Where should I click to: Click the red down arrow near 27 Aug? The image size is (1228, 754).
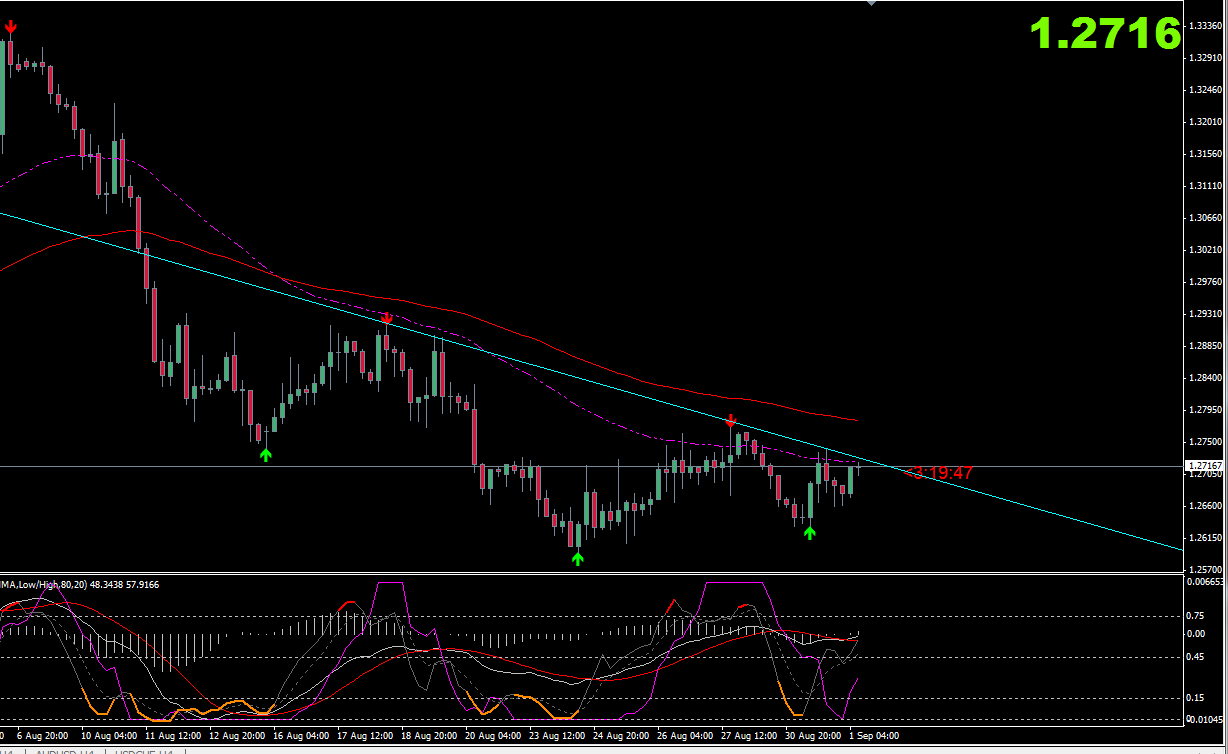click(732, 421)
